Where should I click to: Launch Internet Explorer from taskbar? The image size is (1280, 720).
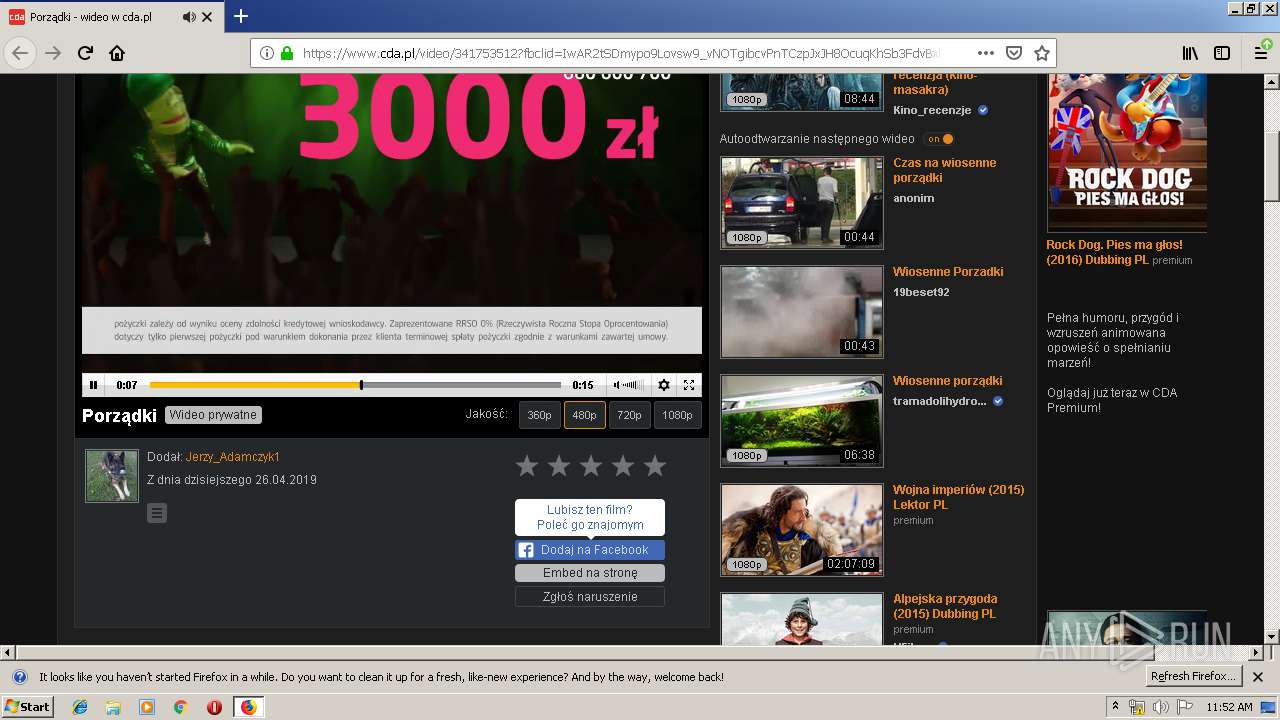point(80,707)
